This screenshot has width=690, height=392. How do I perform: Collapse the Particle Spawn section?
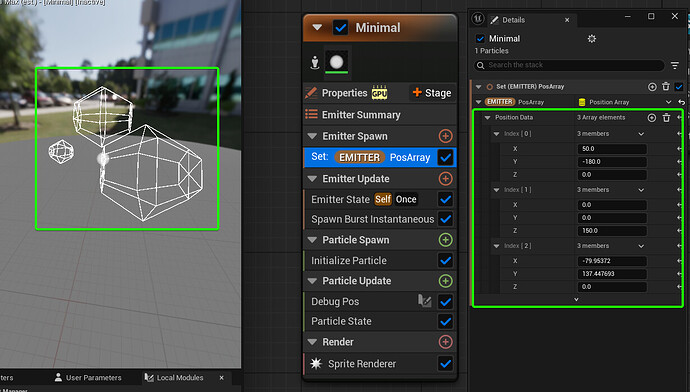coord(312,240)
